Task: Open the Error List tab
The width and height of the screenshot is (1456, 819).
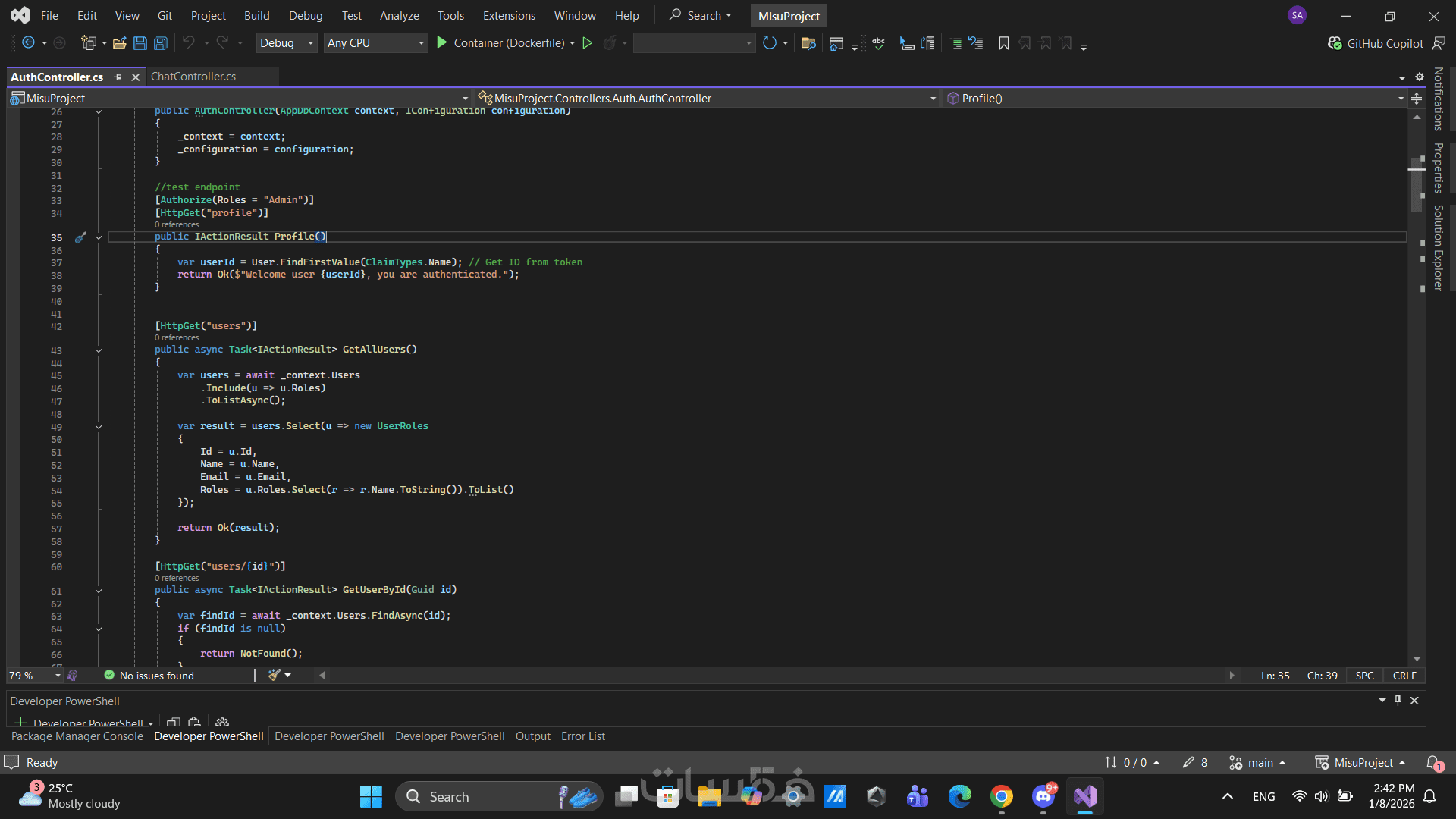Action: coord(582,736)
